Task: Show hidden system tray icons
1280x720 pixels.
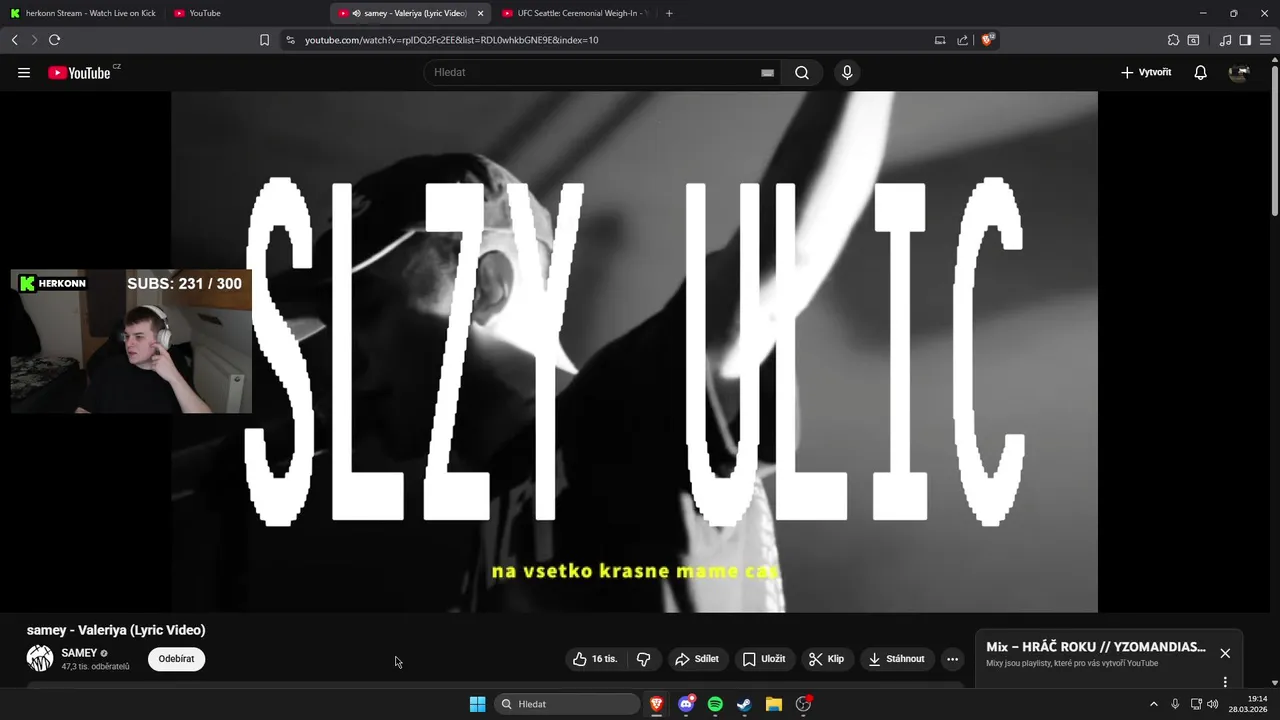Action: (1153, 704)
